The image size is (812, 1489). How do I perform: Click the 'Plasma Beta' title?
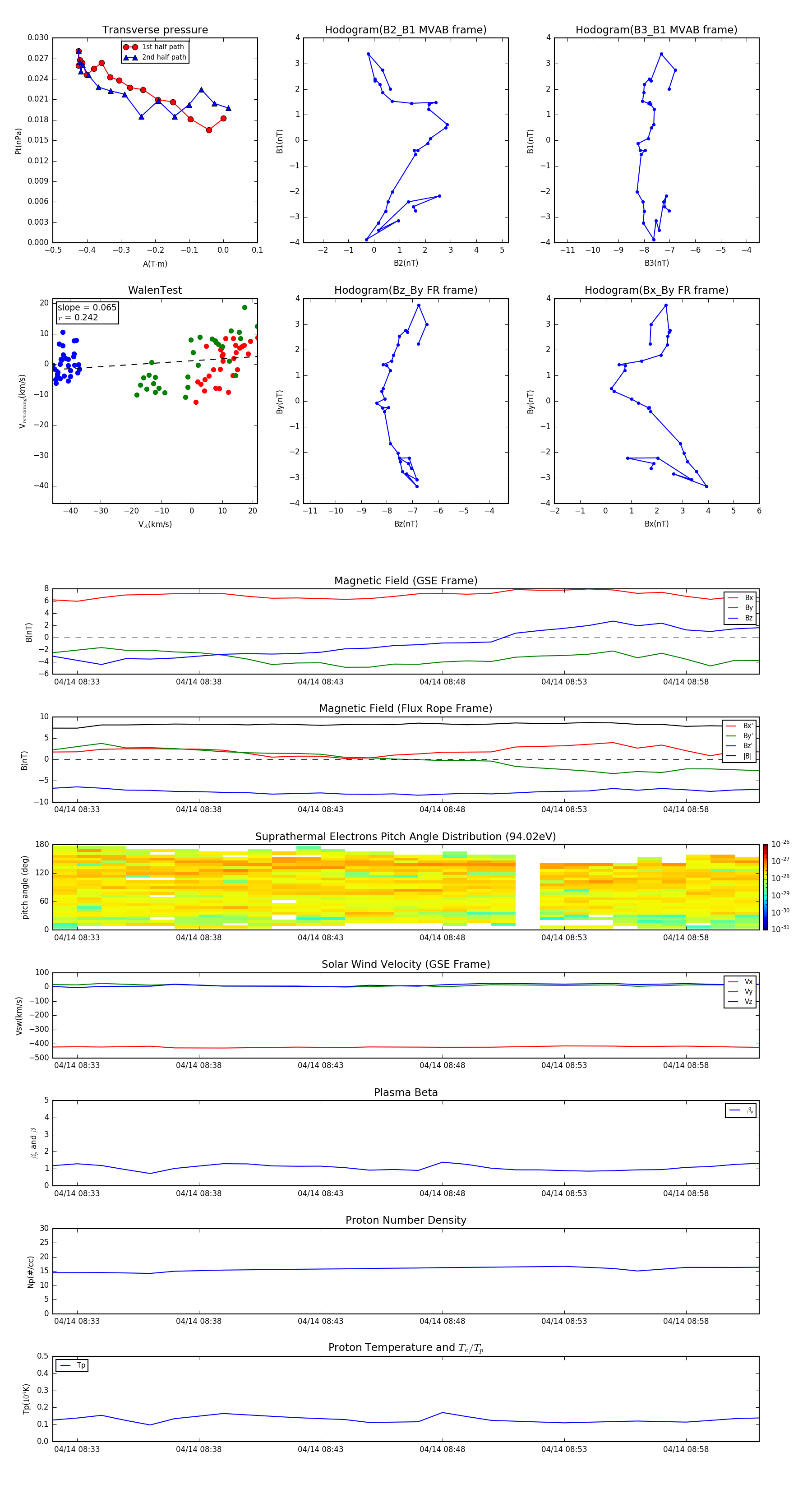click(x=406, y=1092)
